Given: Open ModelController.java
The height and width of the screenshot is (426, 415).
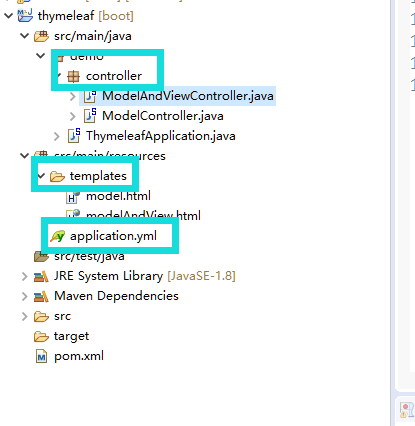Looking at the screenshot, I should click(x=163, y=116).
